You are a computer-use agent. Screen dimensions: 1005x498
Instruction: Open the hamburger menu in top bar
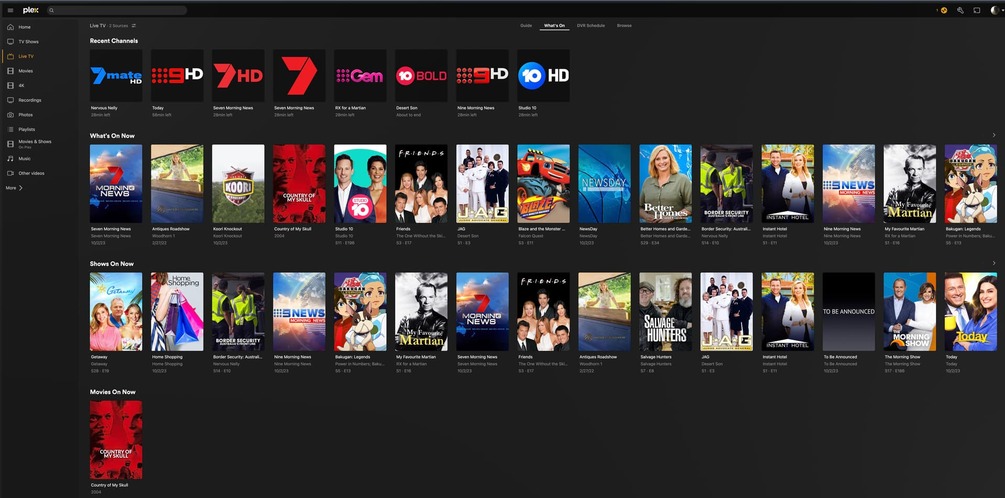10,10
